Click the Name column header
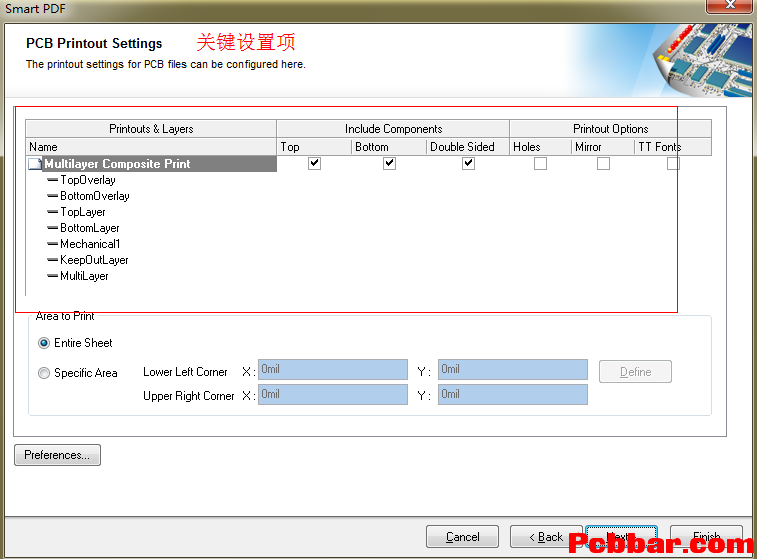This screenshot has height=559, width=757. [x=151, y=147]
